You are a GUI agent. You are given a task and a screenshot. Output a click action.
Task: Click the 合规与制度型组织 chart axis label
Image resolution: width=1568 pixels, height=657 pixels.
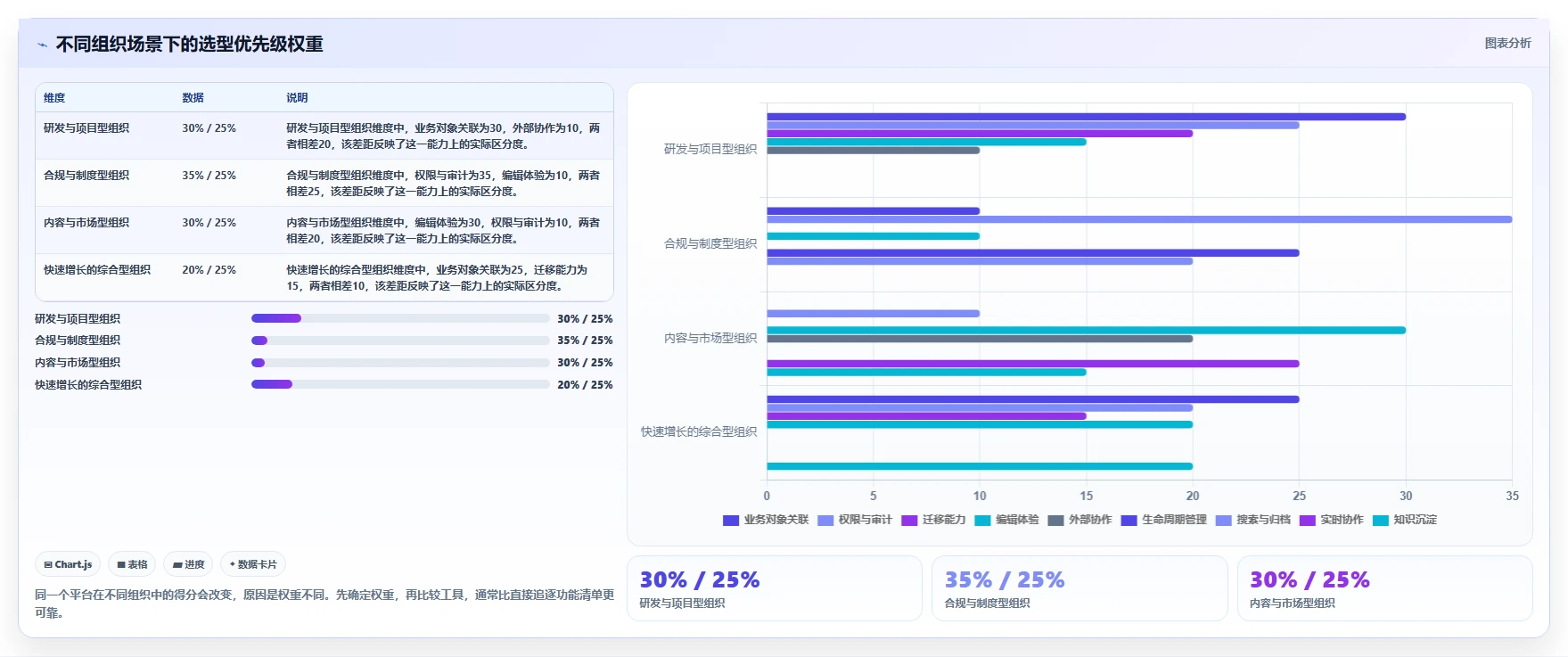[x=710, y=244]
